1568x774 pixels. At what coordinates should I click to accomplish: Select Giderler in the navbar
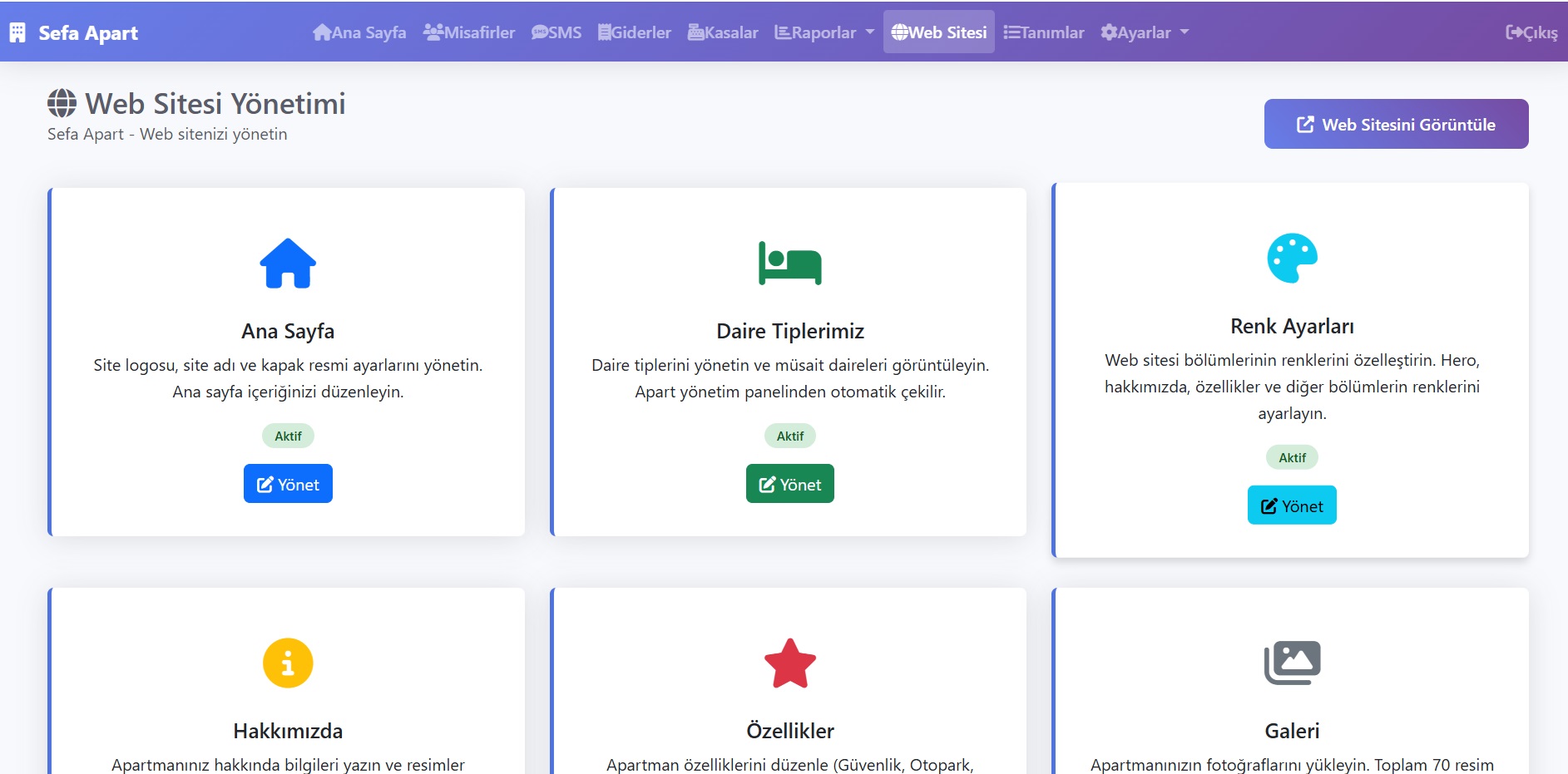pos(634,32)
